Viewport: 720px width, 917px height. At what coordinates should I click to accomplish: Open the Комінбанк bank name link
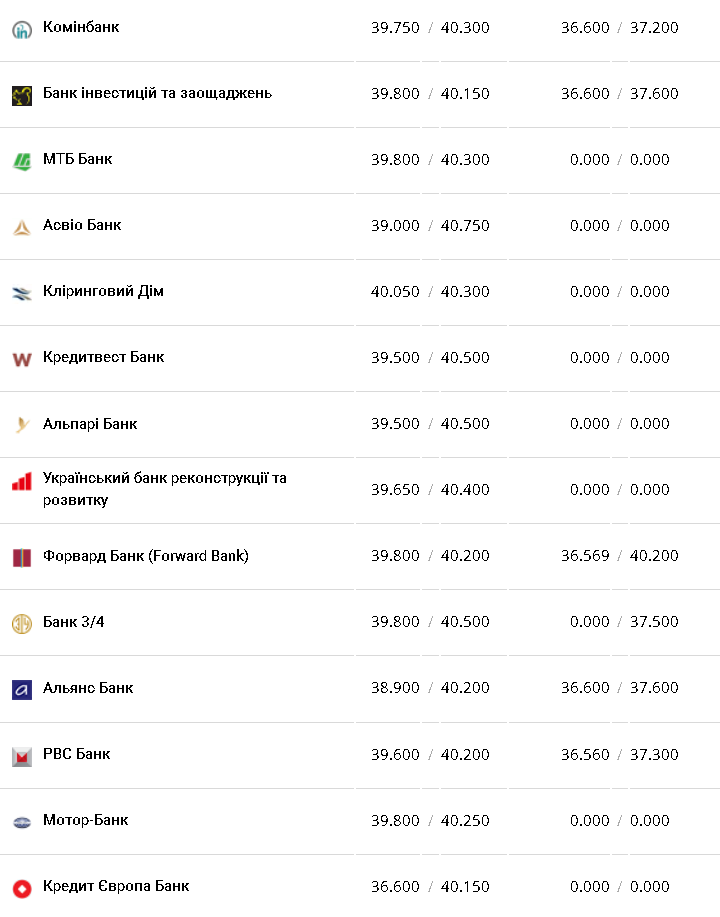pyautogui.click(x=81, y=27)
